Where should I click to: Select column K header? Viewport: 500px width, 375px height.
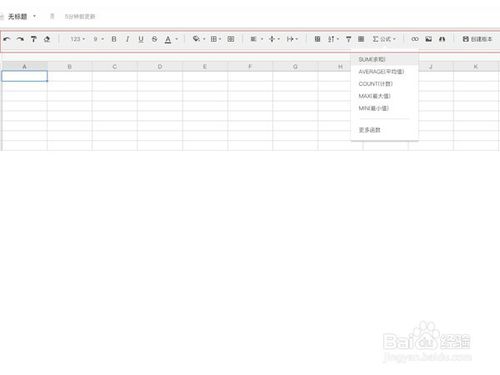[x=476, y=67]
